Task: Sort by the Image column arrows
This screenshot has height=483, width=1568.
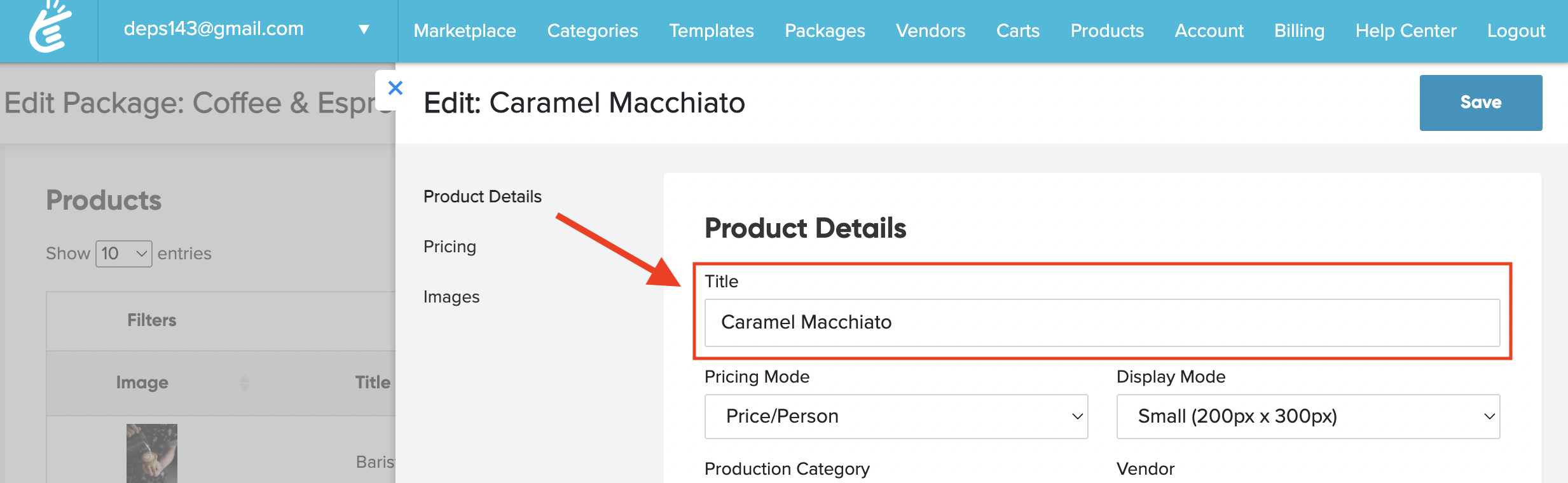Action: pos(245,383)
